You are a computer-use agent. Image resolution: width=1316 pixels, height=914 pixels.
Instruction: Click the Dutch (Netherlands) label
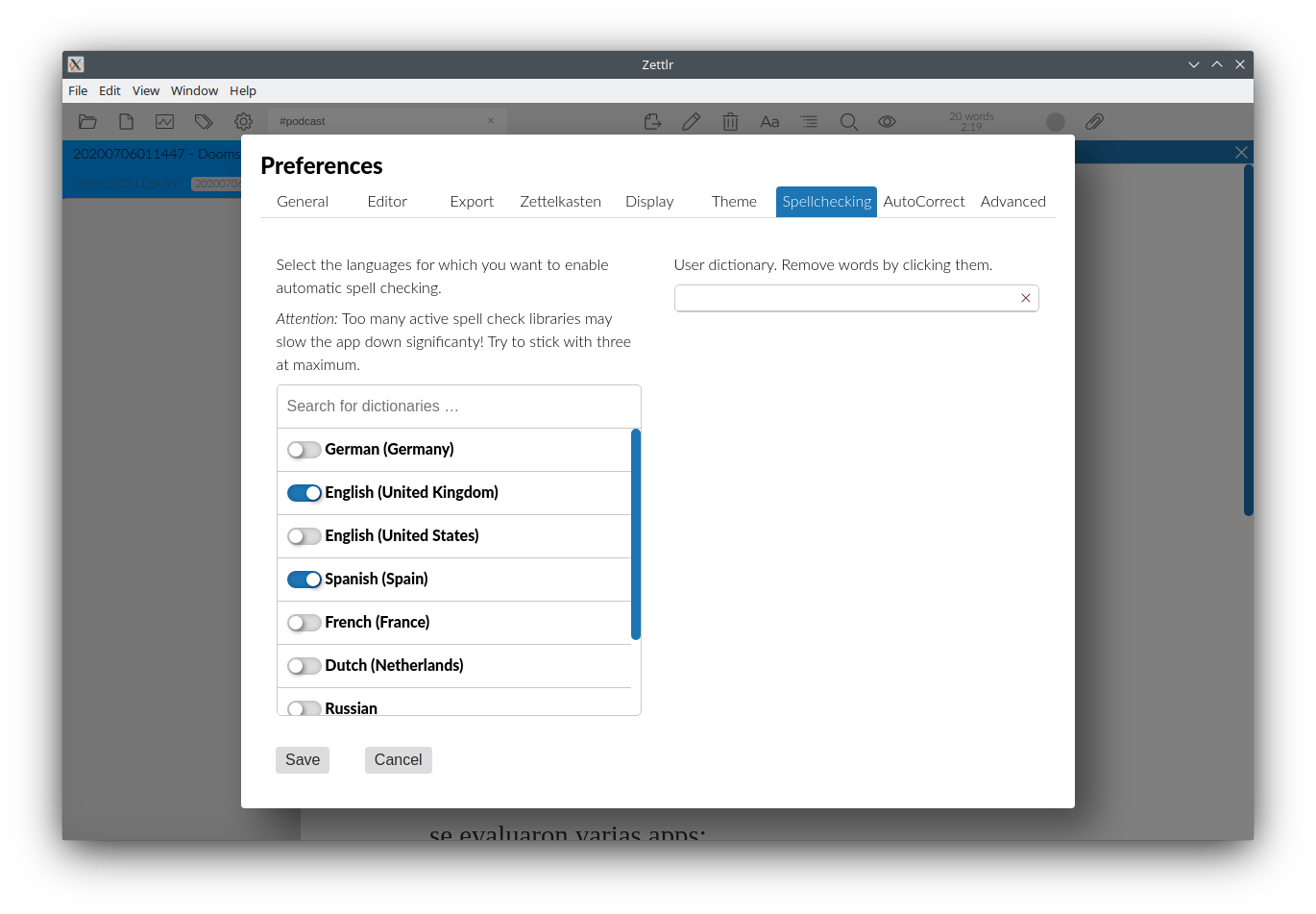tap(394, 666)
